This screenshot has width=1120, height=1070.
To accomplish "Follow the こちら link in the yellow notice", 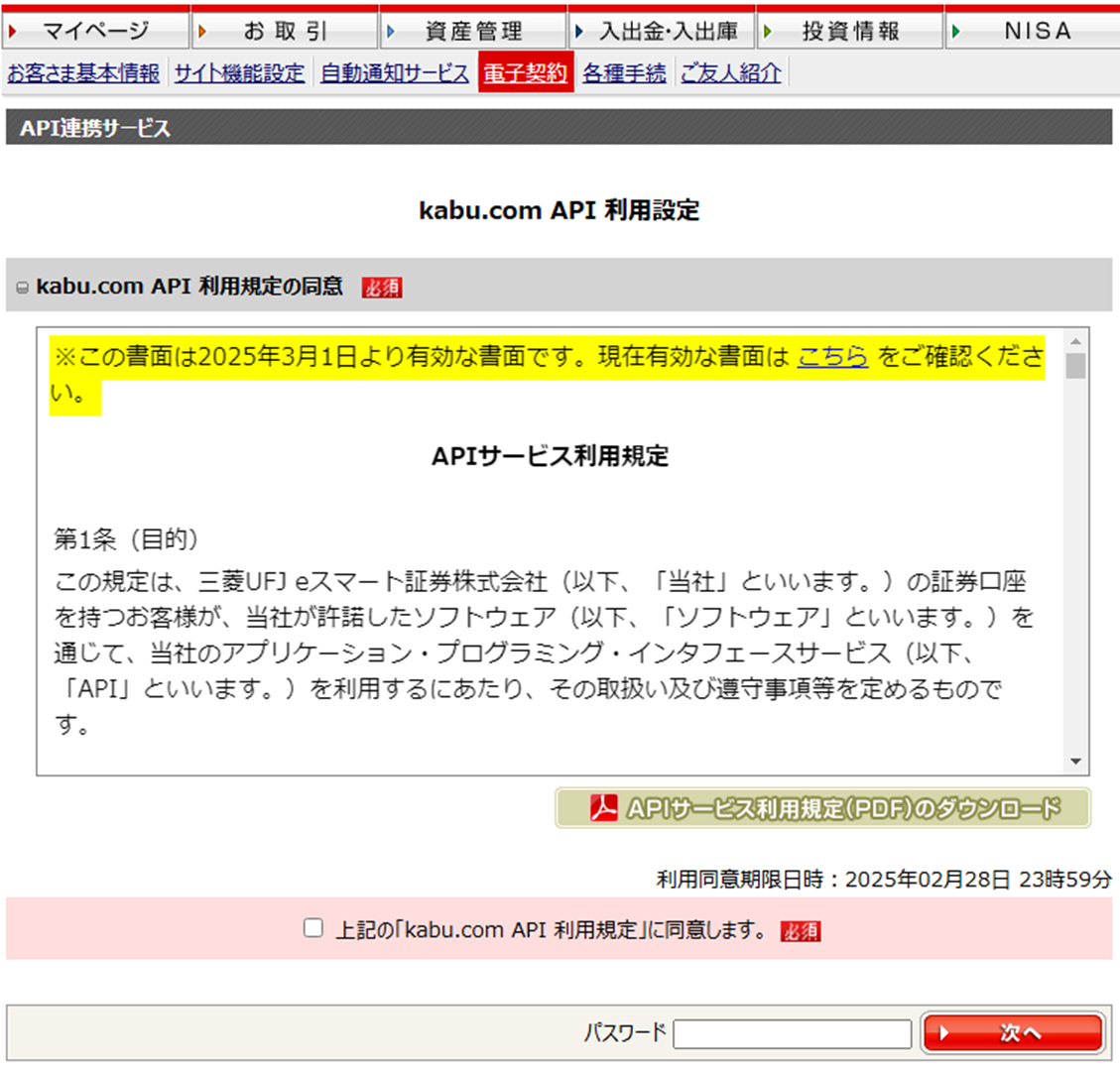I will click(832, 355).
